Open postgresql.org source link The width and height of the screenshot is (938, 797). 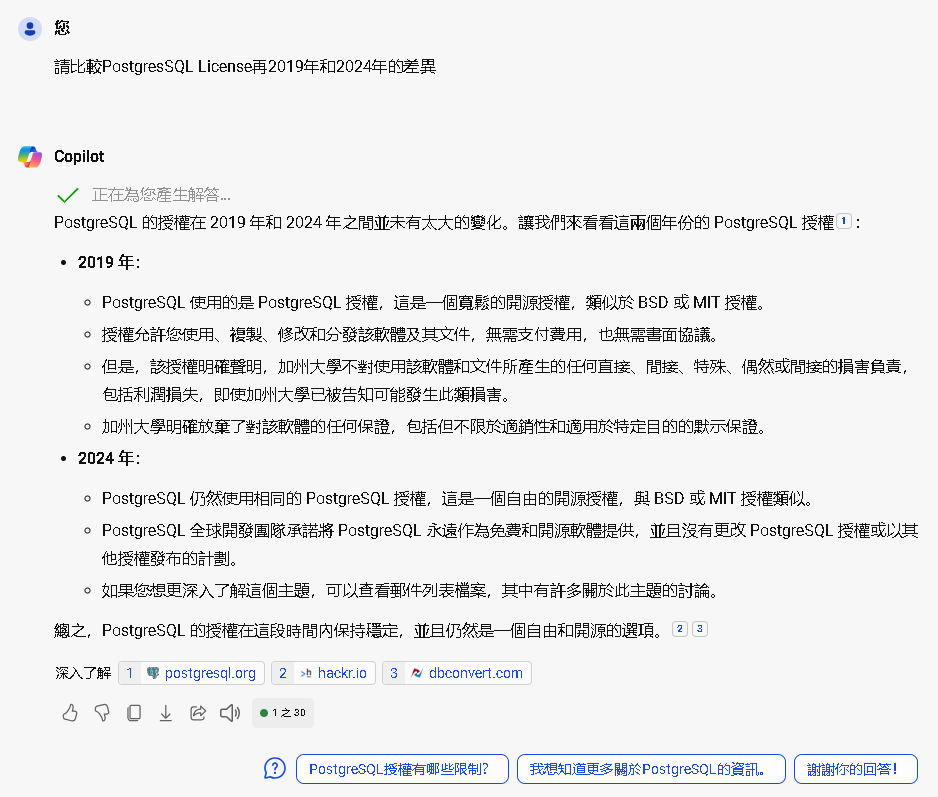(191, 673)
